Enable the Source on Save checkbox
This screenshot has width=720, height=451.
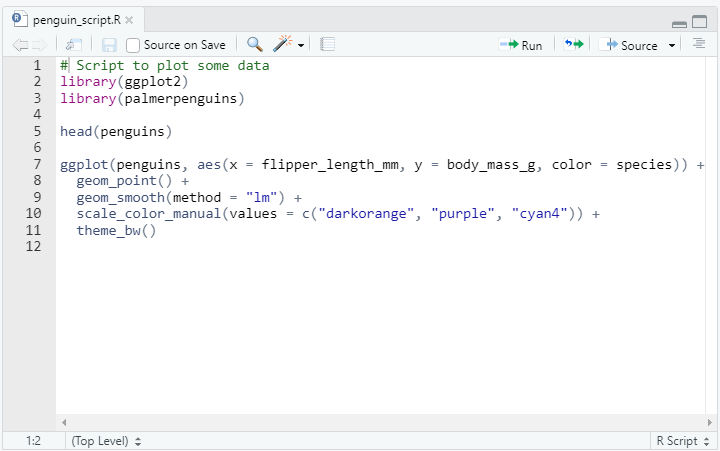133,45
